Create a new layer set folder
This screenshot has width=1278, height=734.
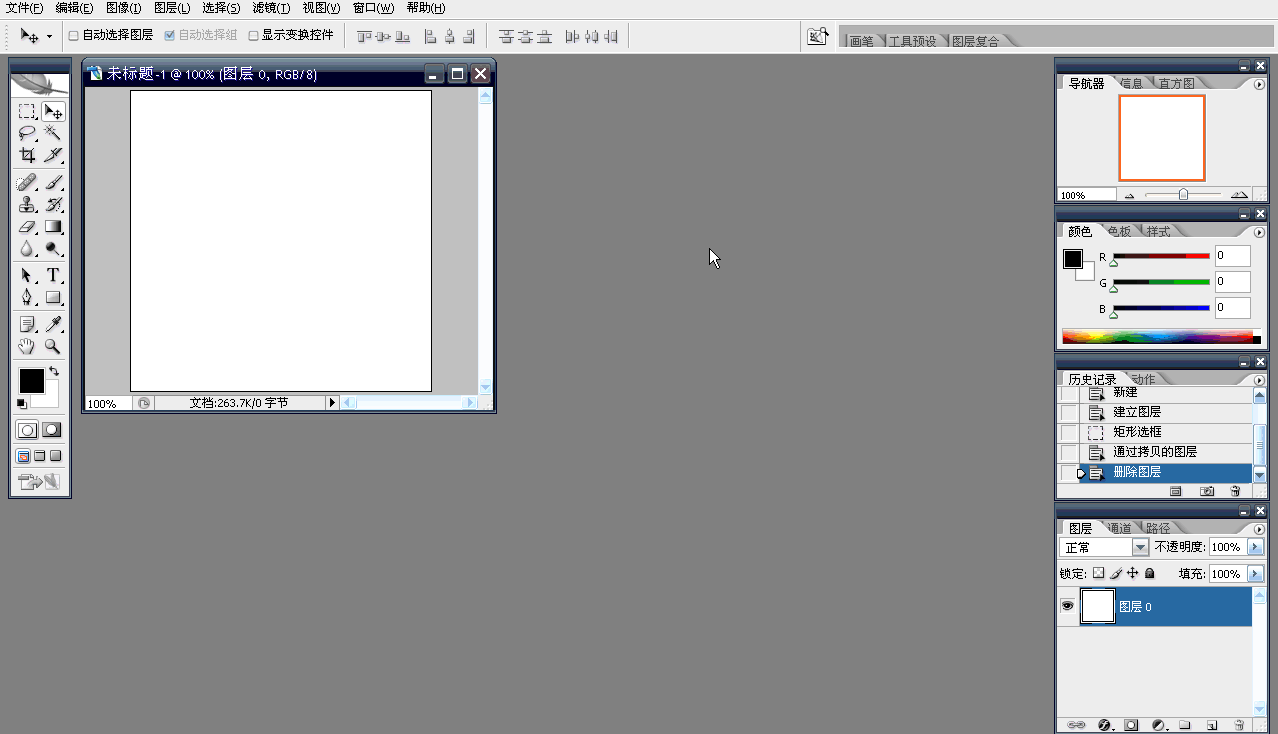coord(1185,725)
